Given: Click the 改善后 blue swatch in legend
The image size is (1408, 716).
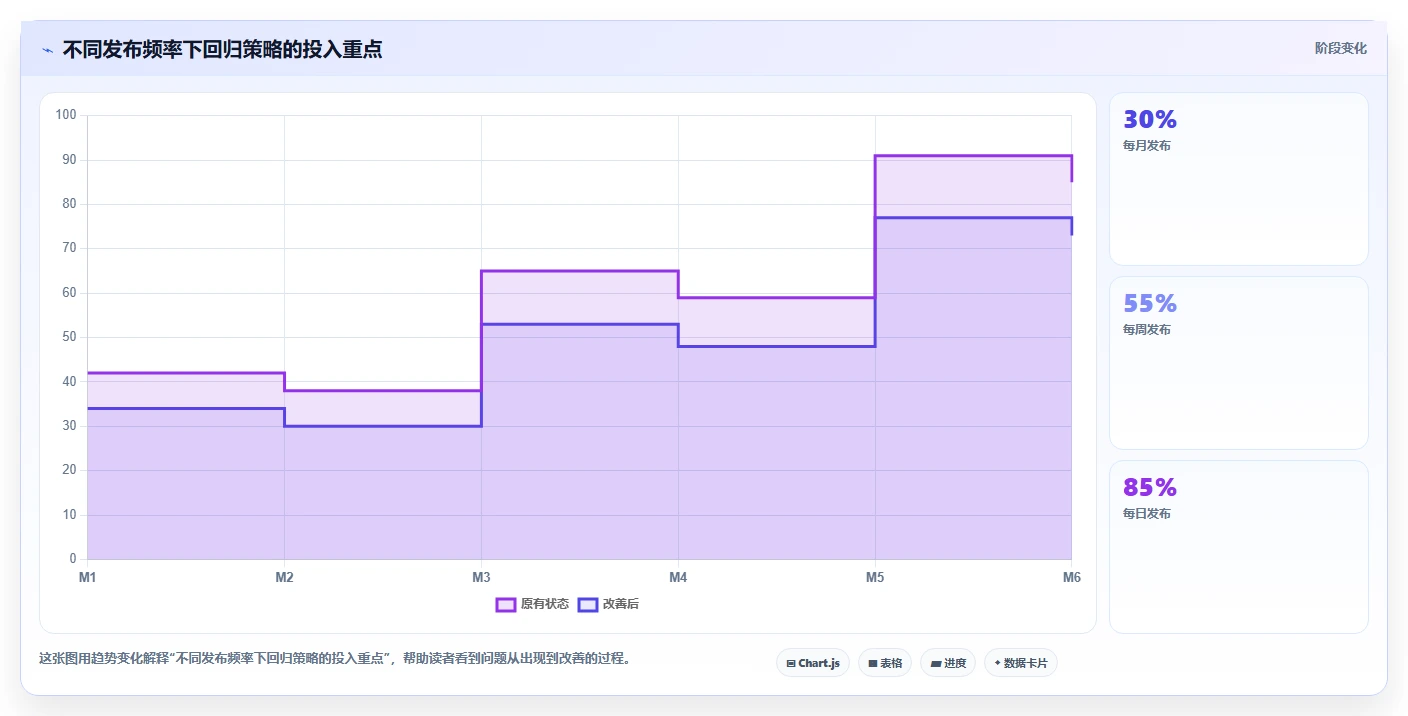Looking at the screenshot, I should (588, 604).
